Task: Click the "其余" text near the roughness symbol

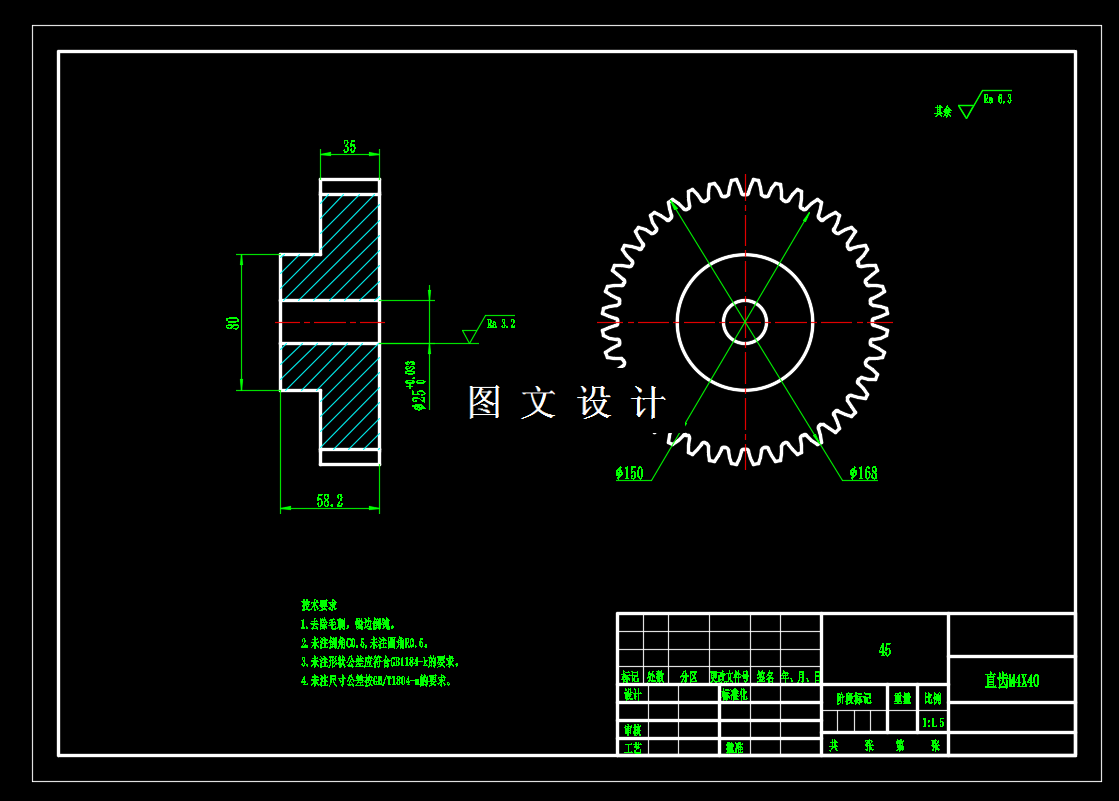Action: (x=943, y=111)
